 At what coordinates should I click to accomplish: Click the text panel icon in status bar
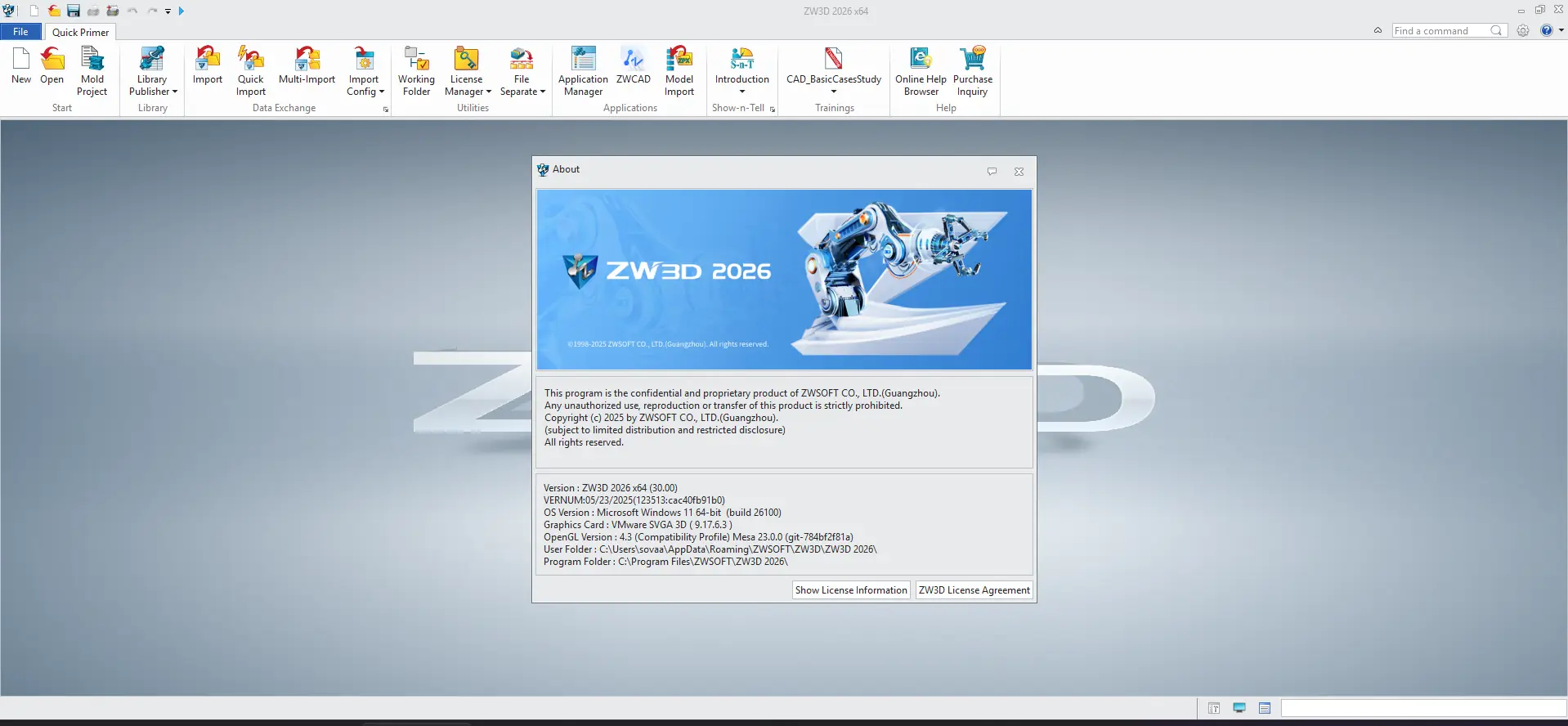[1214, 708]
